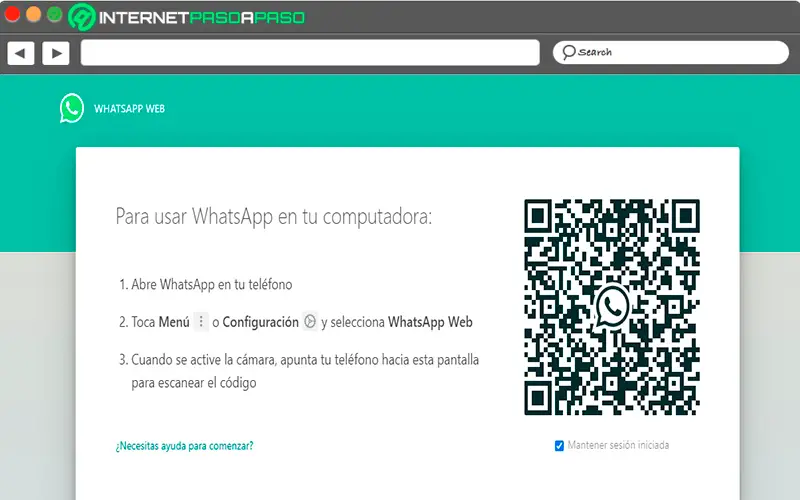Click the heading Para usar WhatsApp en tu computadora
Viewport: 800px width, 500px height.
(273, 216)
